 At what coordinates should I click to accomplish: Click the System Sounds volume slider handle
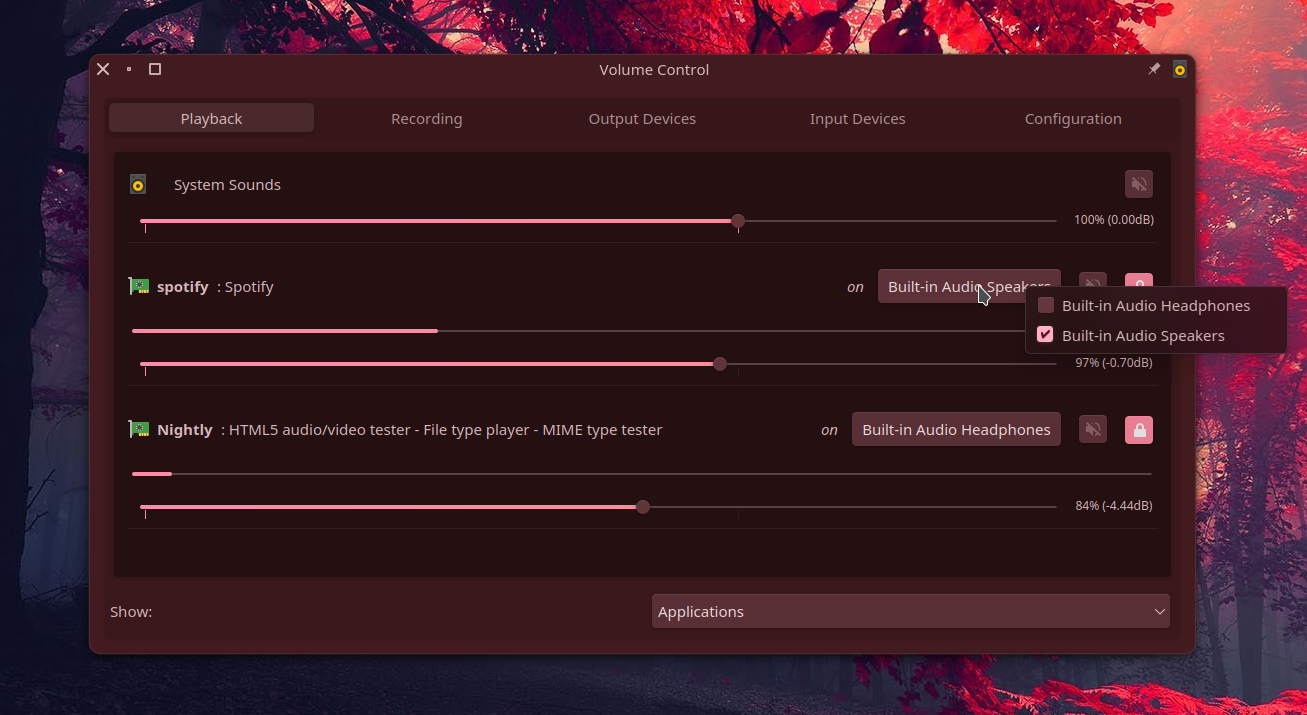[x=738, y=221]
